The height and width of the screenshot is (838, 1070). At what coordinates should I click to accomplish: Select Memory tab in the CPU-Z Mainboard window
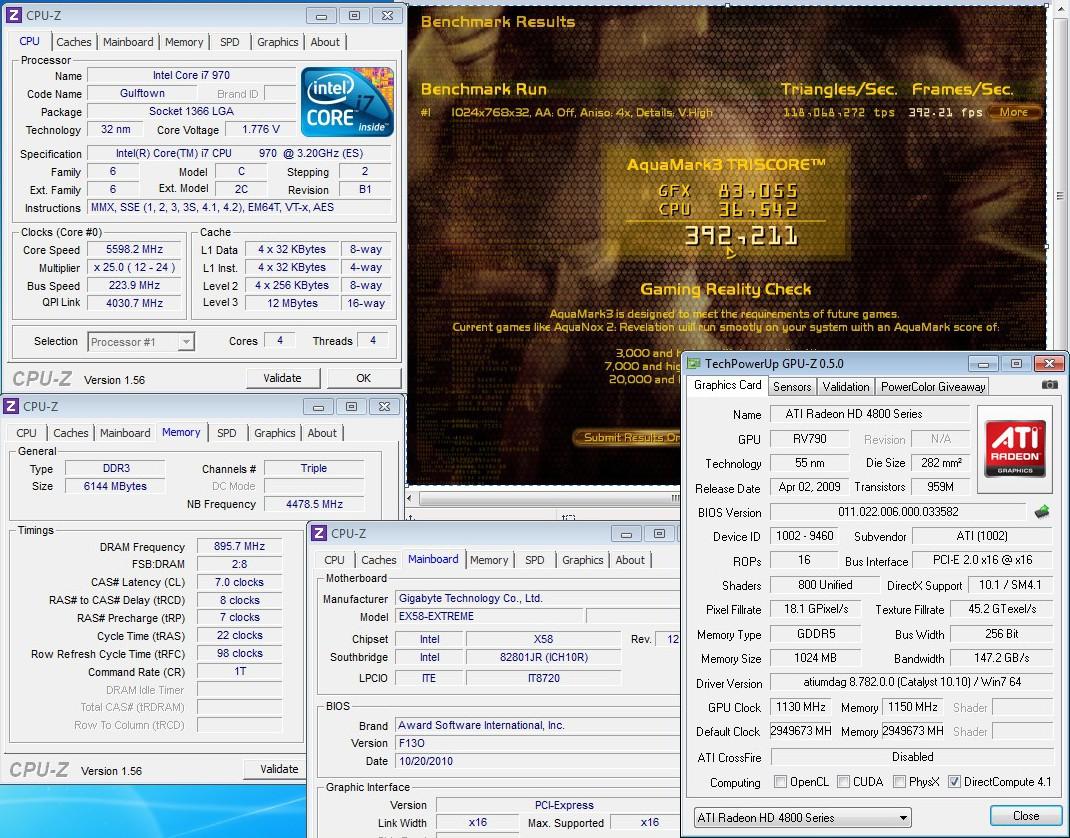click(x=489, y=560)
